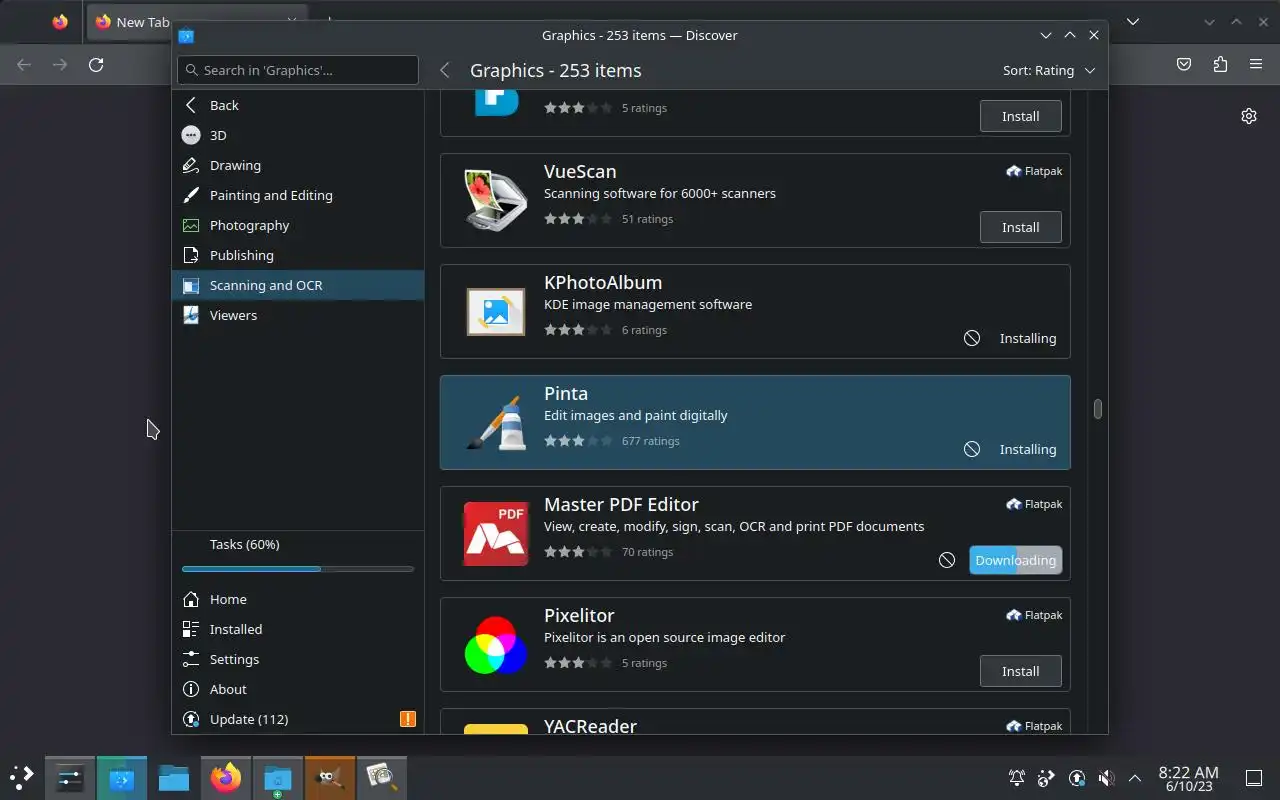Install Pixelitor
1280x800 pixels.
tap(1020, 671)
